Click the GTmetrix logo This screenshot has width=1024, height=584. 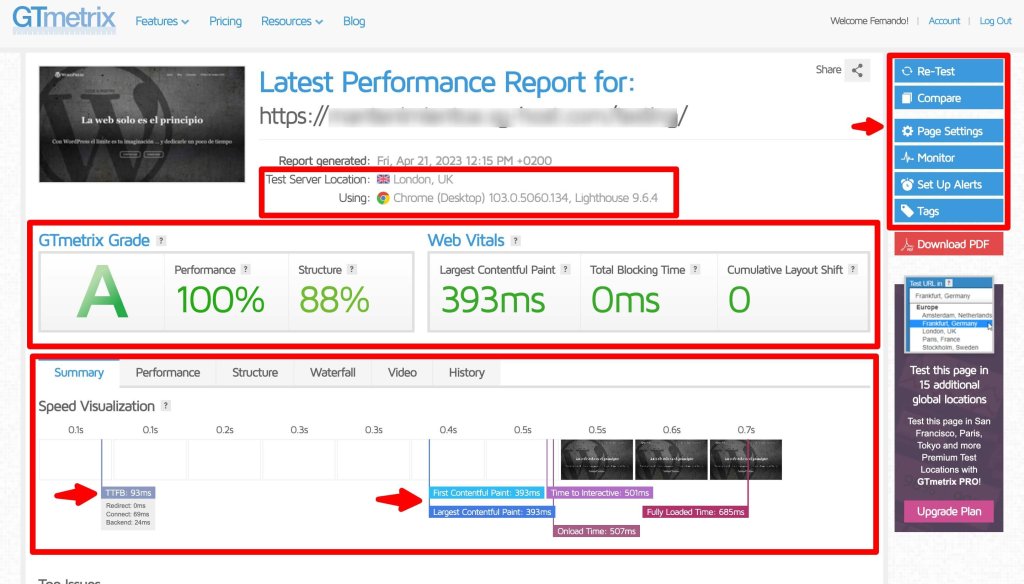[64, 19]
